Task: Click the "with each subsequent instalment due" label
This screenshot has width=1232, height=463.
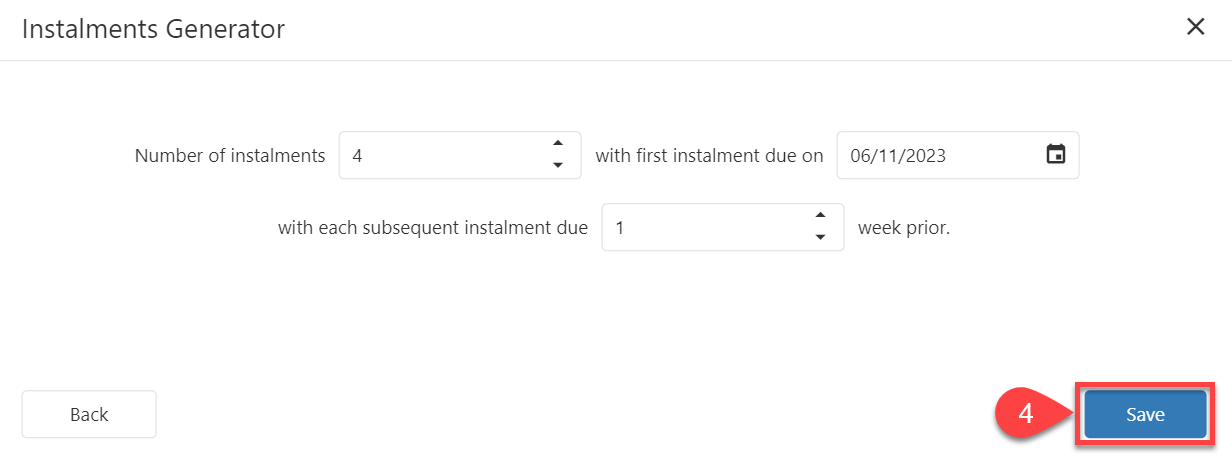Action: point(433,228)
